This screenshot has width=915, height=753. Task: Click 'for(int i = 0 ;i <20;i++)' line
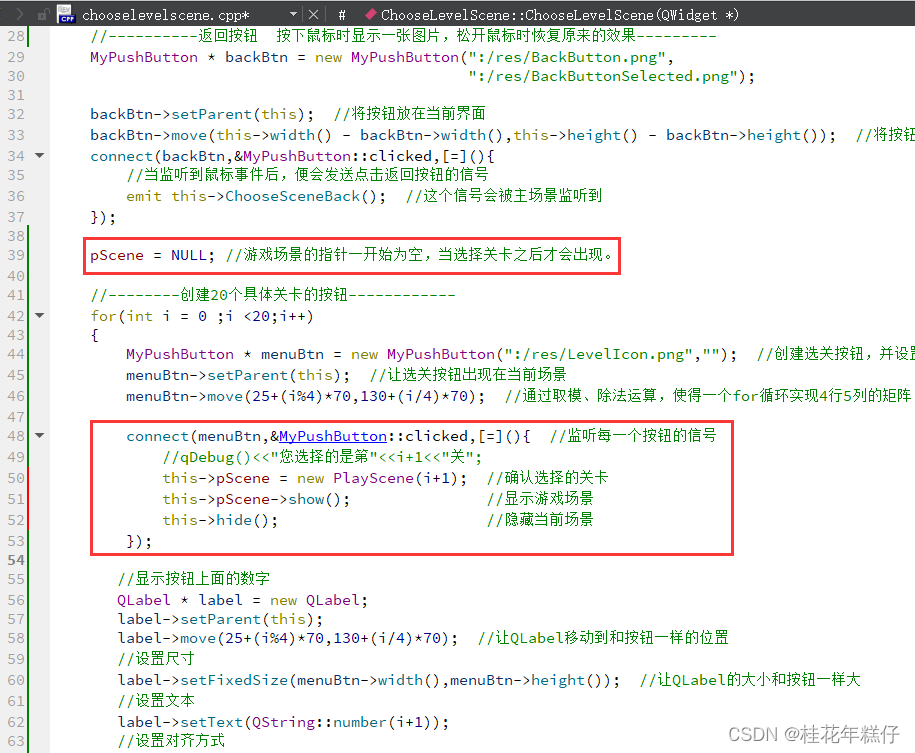tap(202, 316)
